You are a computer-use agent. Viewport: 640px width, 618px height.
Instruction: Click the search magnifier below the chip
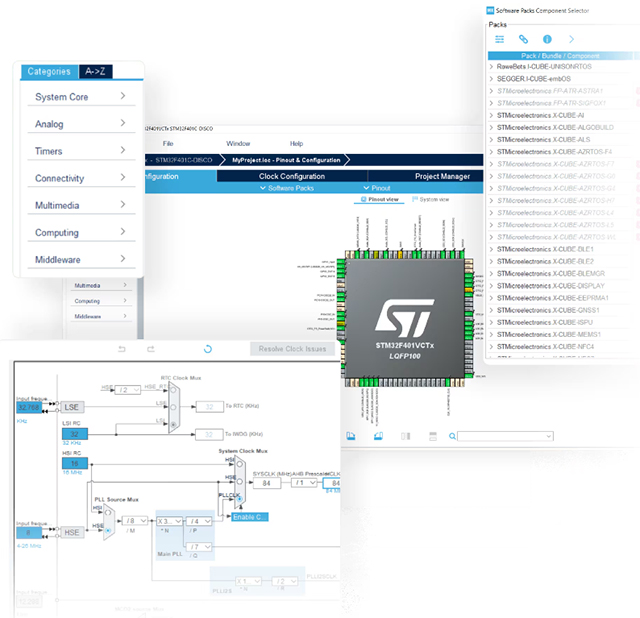(452, 436)
